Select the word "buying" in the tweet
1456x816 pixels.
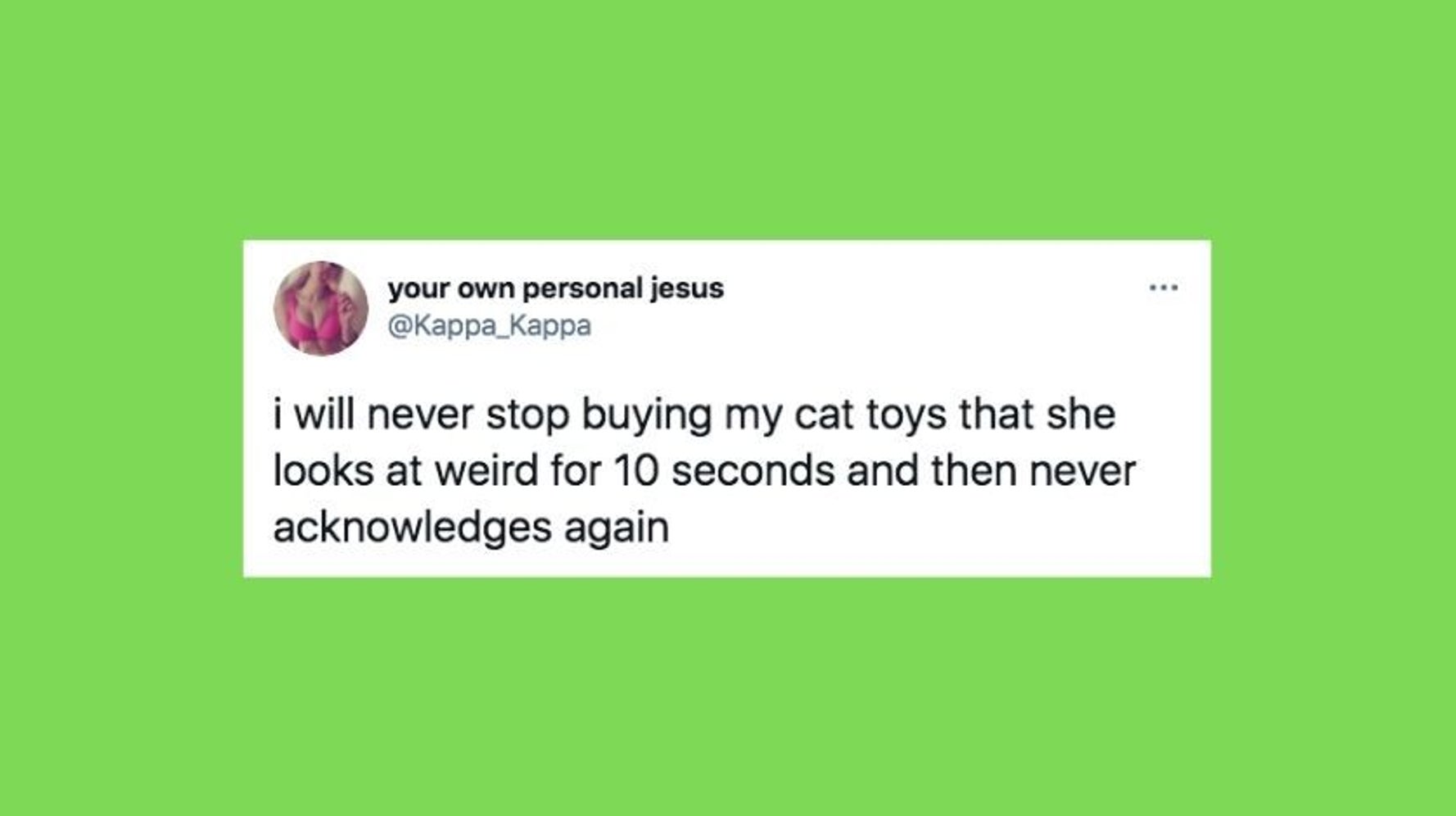tap(647, 415)
